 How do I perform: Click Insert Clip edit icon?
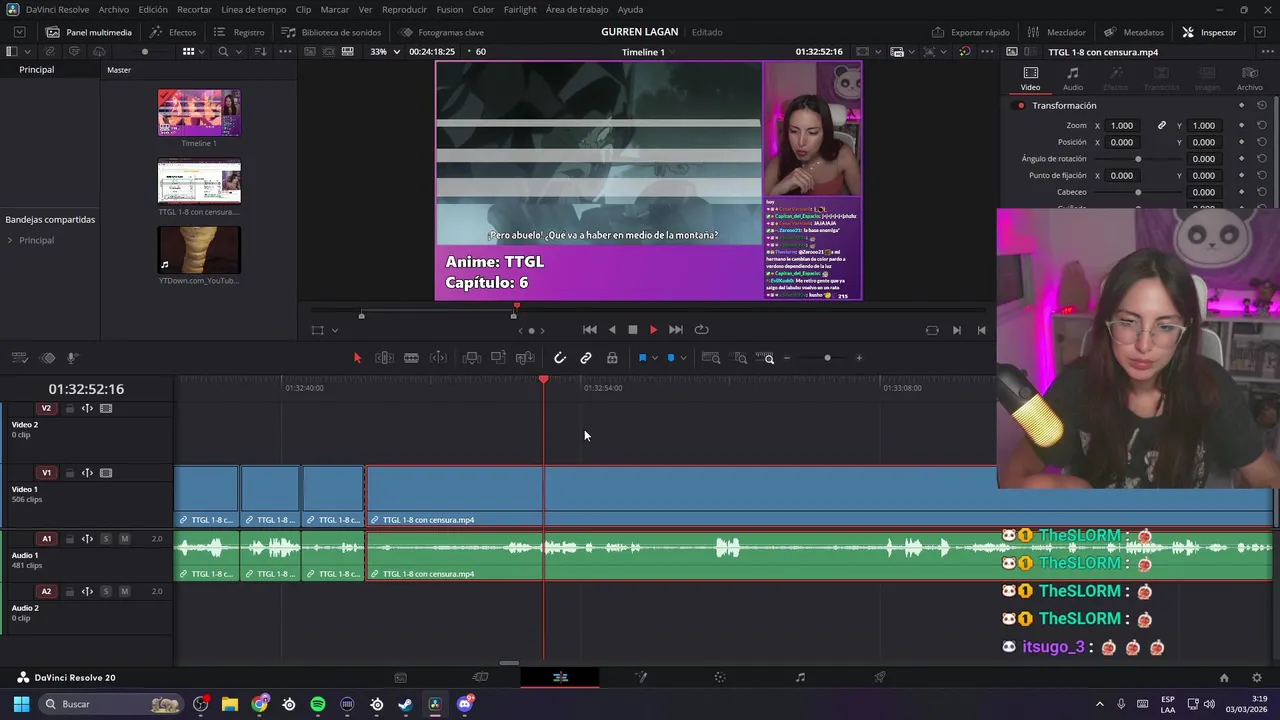tap(472, 358)
